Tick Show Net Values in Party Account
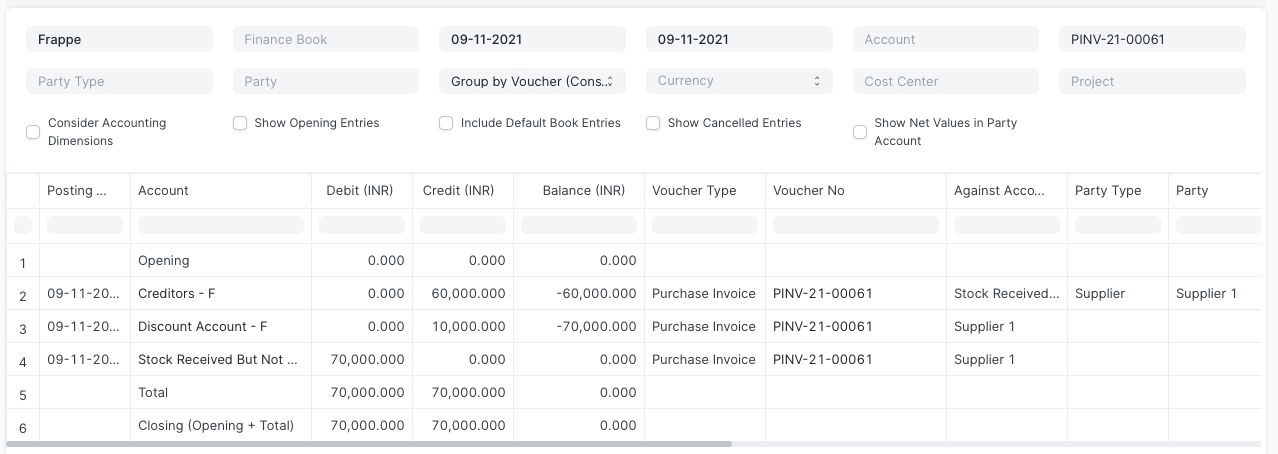1278x454 pixels. [860, 132]
